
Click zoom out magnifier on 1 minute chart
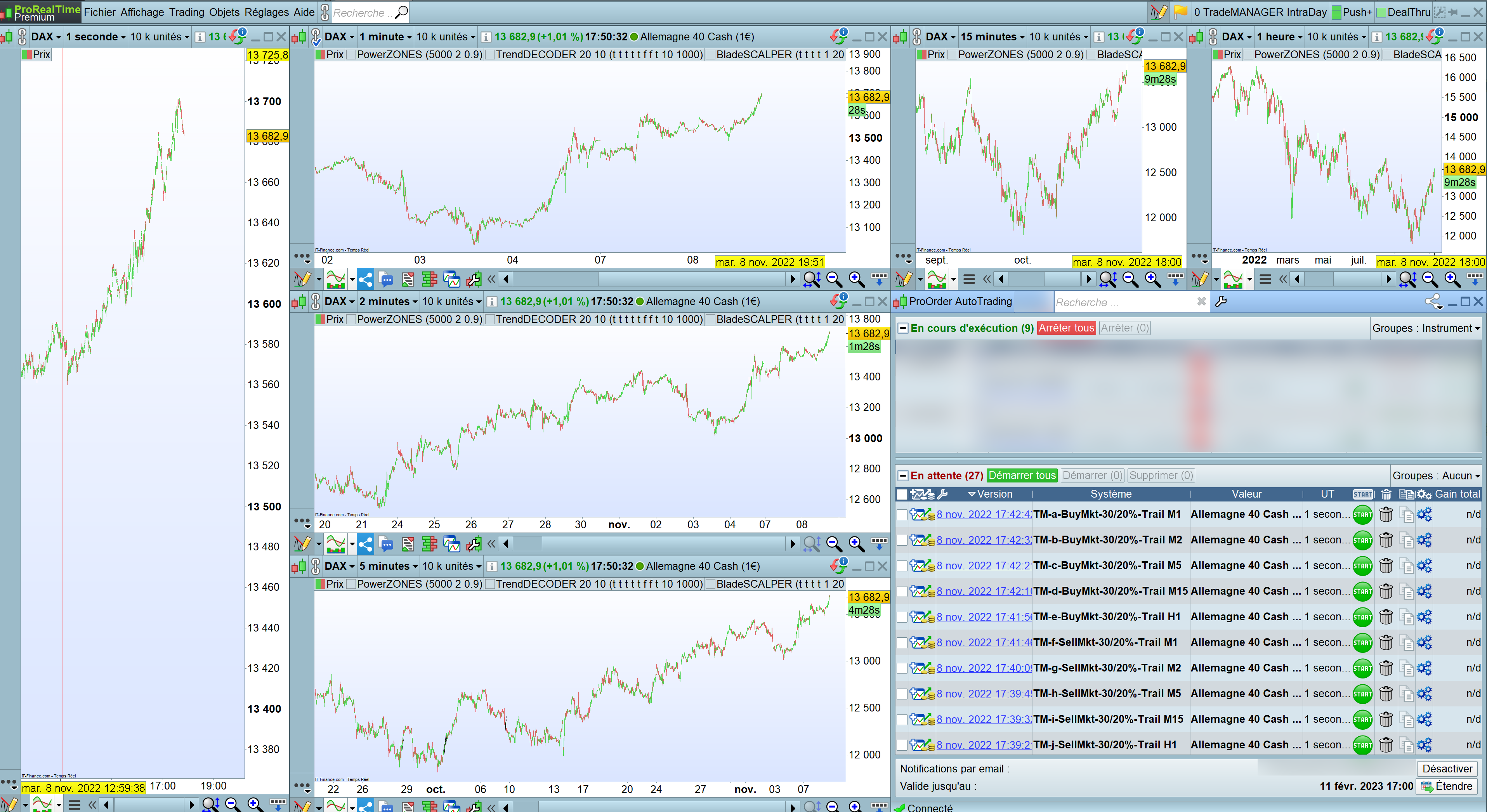coord(834,280)
